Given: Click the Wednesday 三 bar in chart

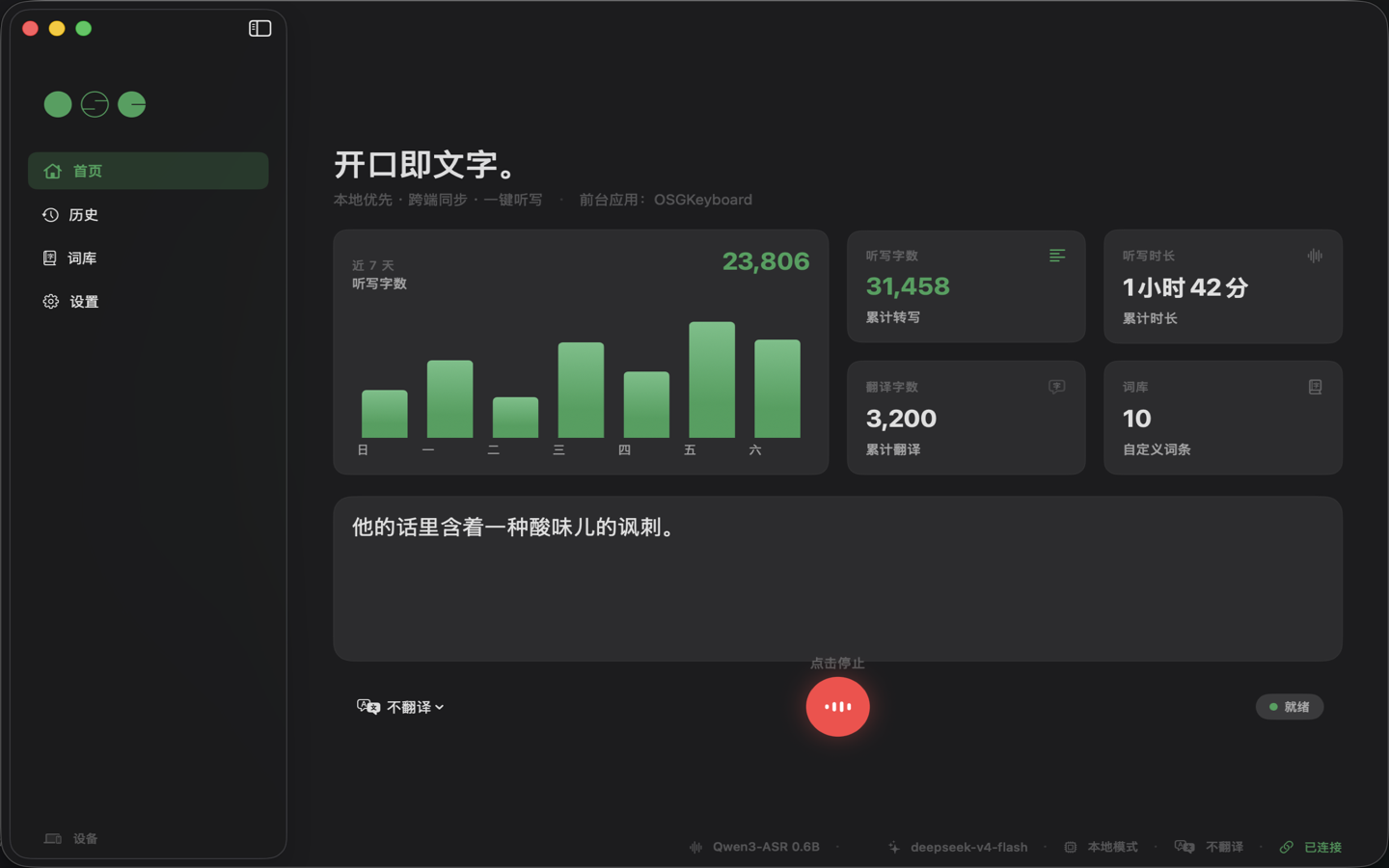Looking at the screenshot, I should tap(581, 391).
